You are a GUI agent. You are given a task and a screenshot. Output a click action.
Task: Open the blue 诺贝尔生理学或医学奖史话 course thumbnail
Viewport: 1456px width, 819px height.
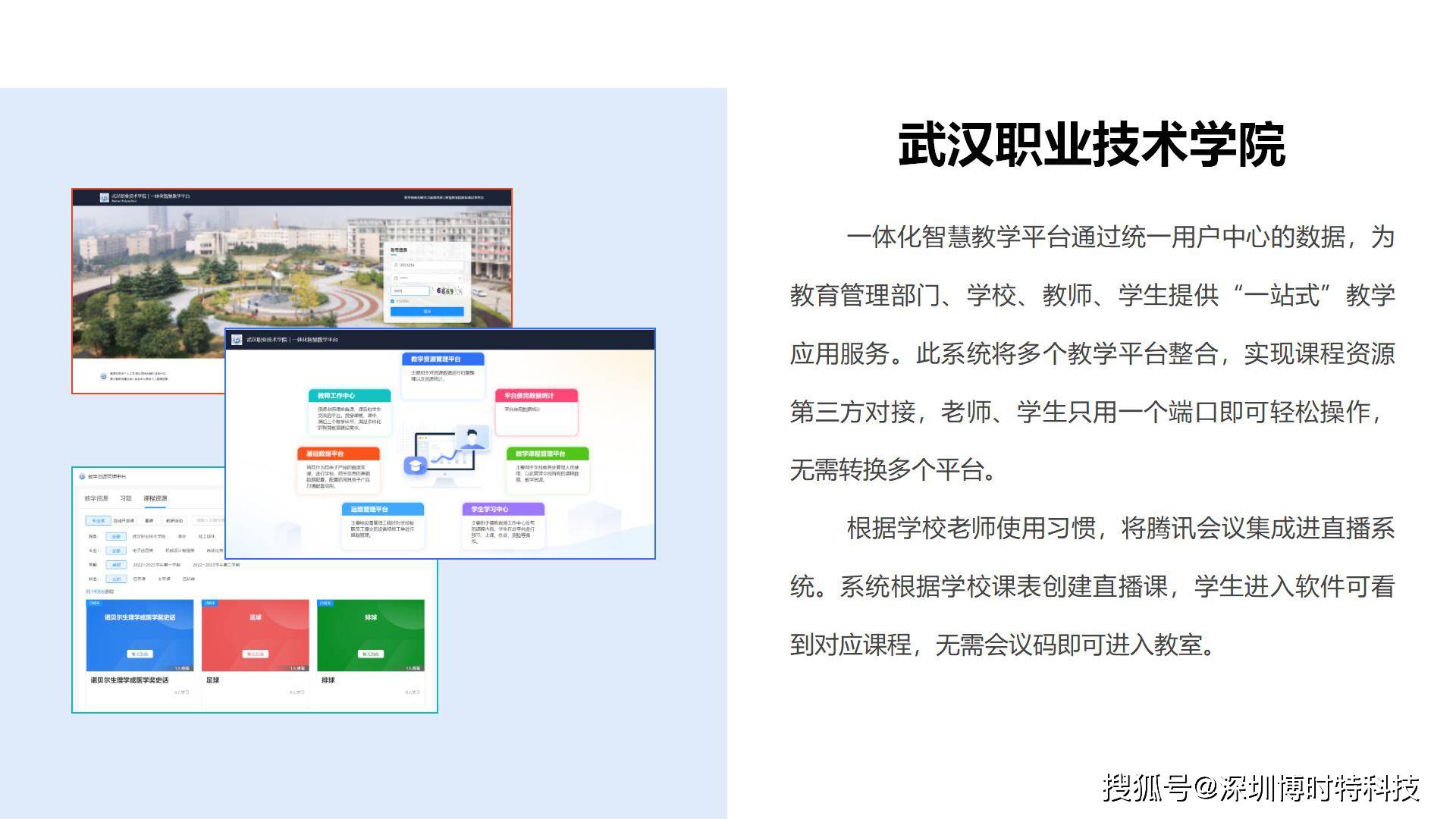(x=140, y=635)
